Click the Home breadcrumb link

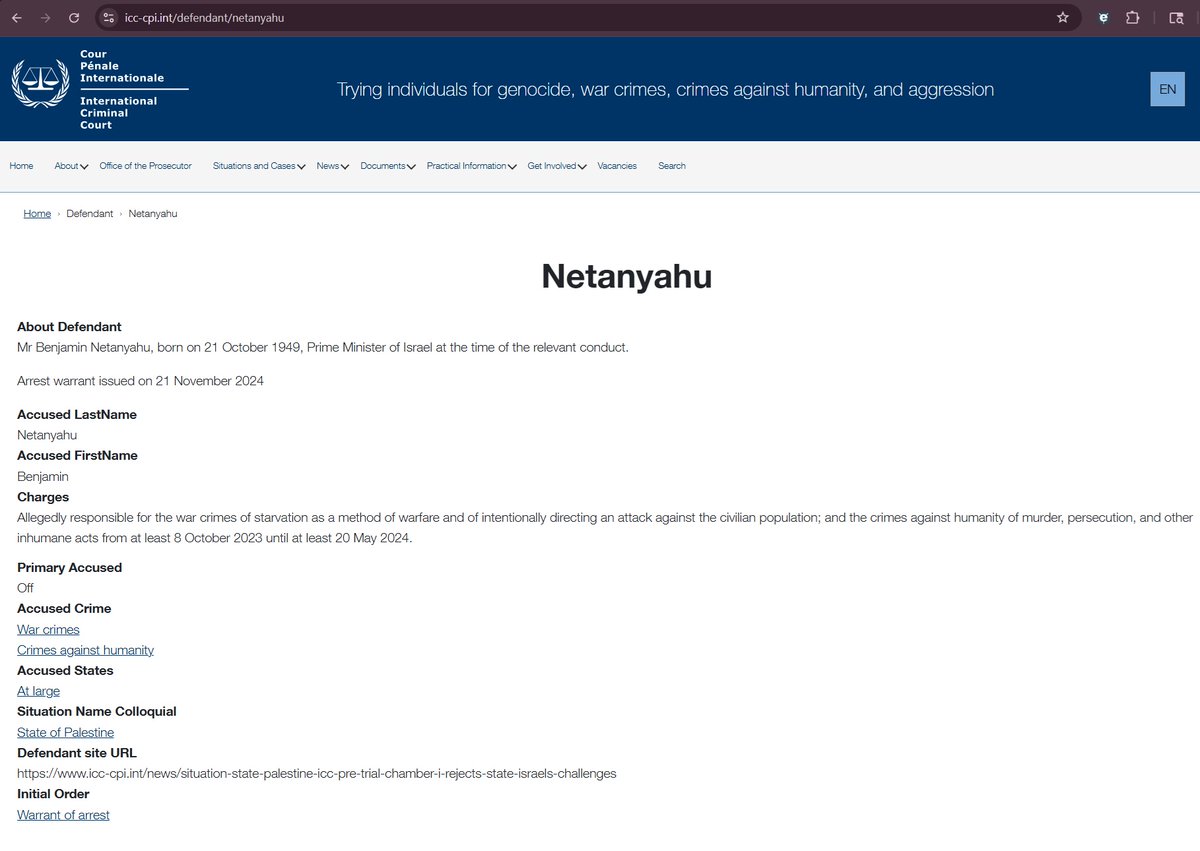click(37, 214)
